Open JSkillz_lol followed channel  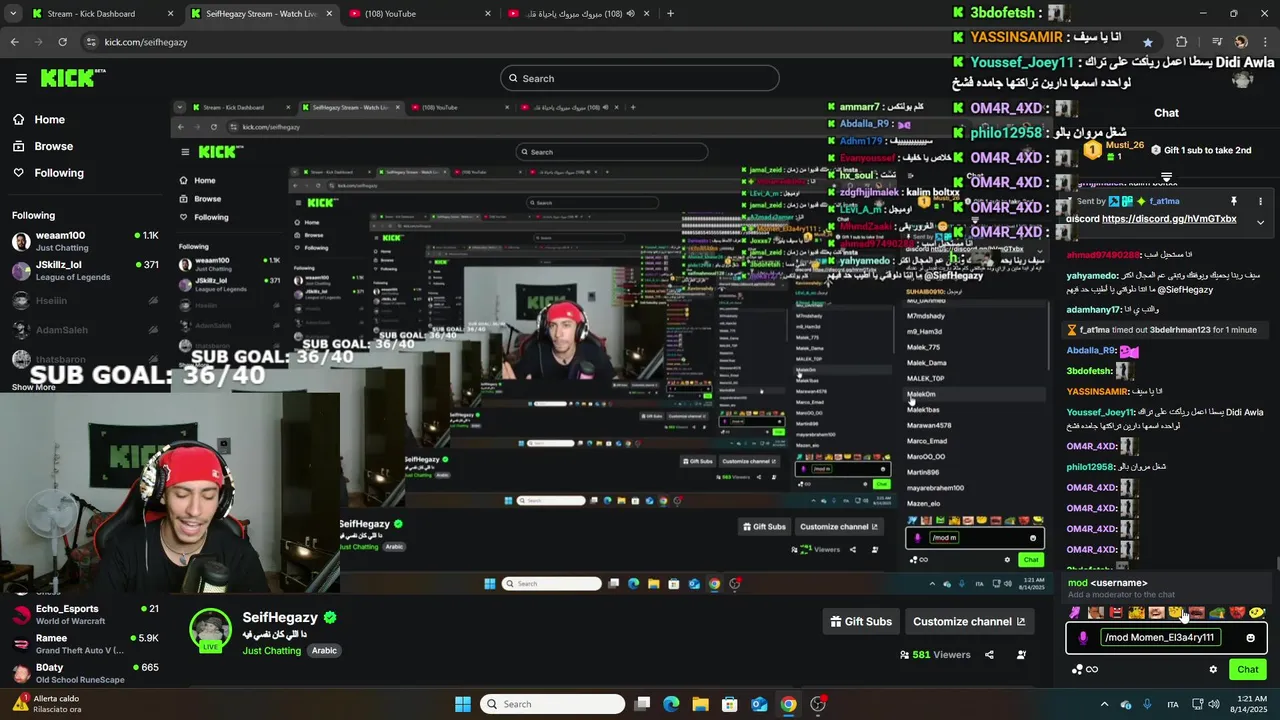coord(85,270)
